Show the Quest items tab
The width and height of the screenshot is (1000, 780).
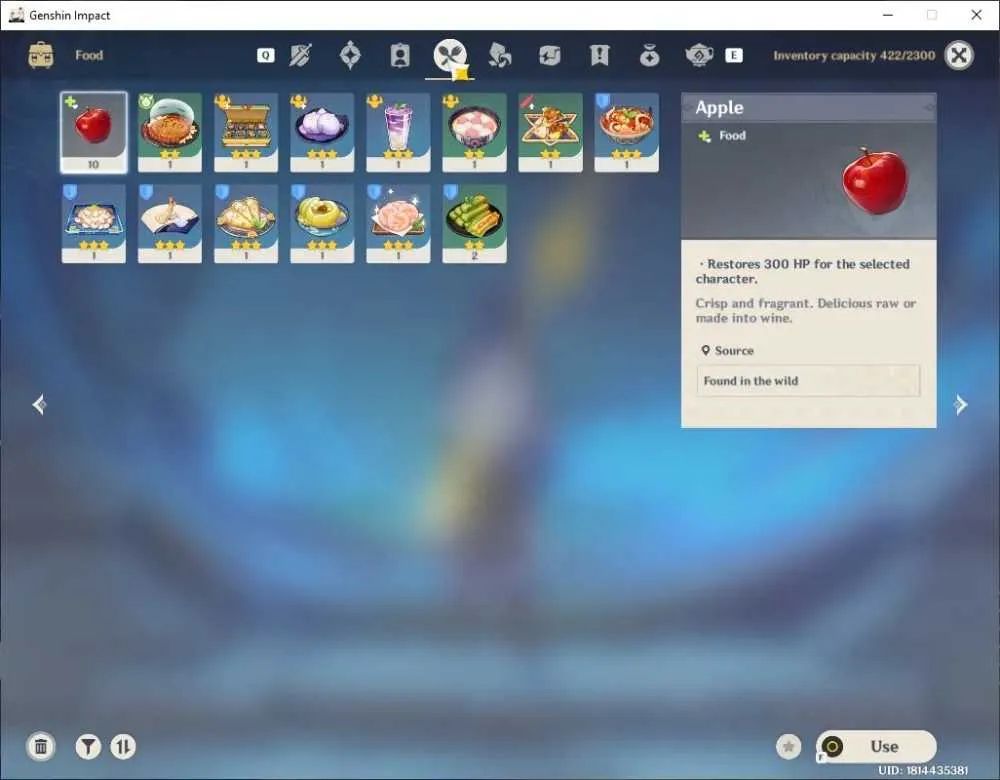pos(599,55)
